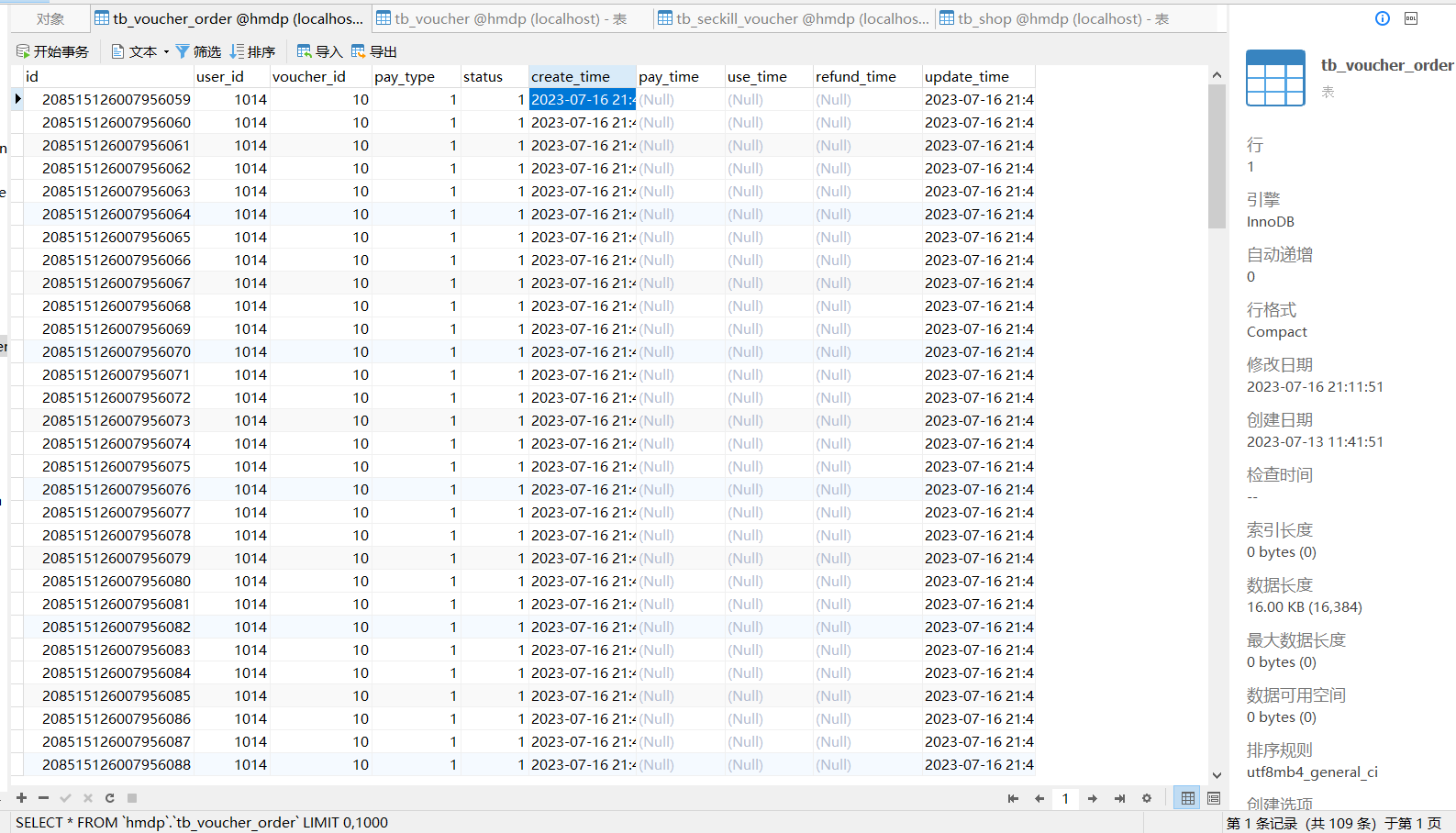This screenshot has height=833, width=1456.
Task: Select user_id 1014 cell in row 208515126007956067
Action: pyautogui.click(x=232, y=283)
